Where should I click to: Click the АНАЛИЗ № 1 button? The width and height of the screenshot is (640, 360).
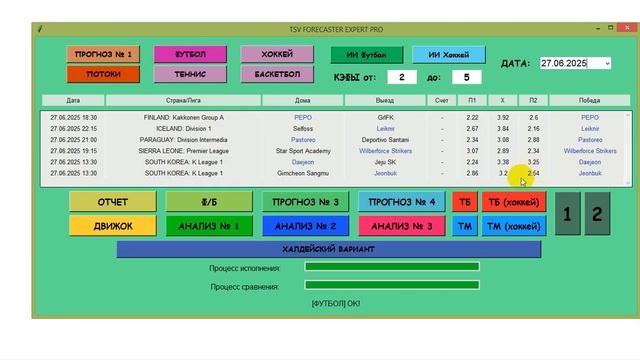tap(209, 226)
